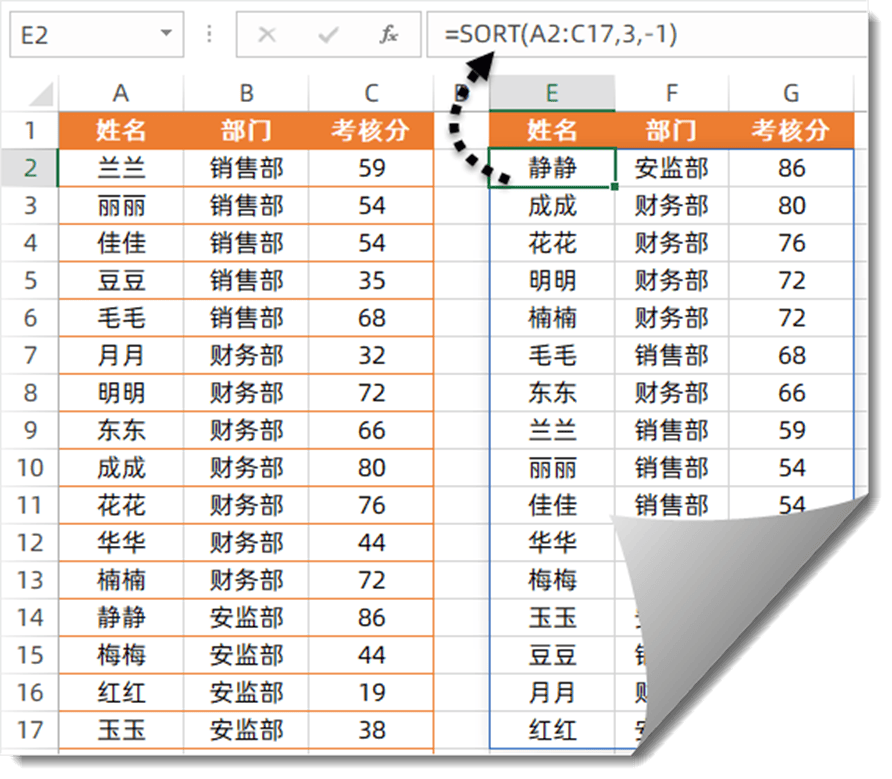The height and width of the screenshot is (779, 892).
Task: Open Insert Function fx icon
Action: pyautogui.click(x=389, y=35)
